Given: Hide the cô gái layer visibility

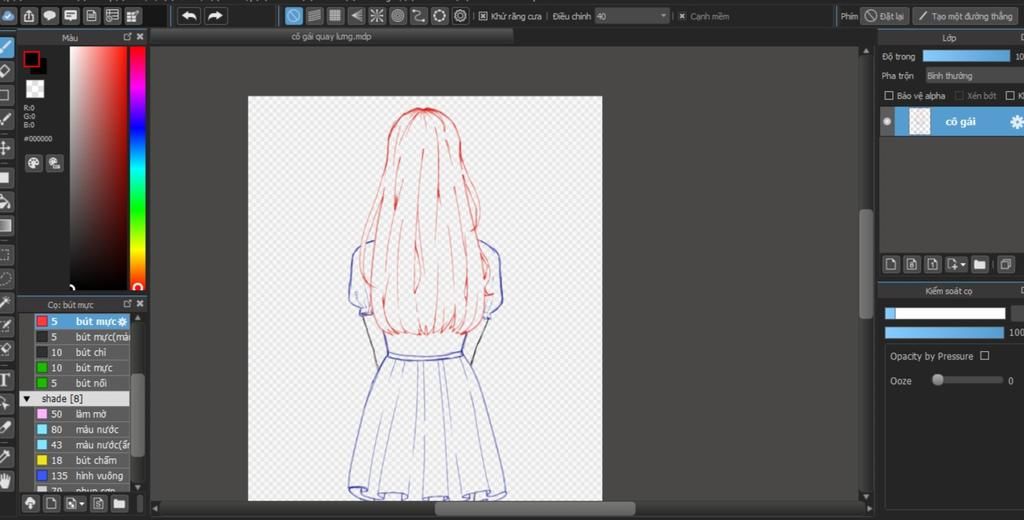Looking at the screenshot, I should click(886, 122).
